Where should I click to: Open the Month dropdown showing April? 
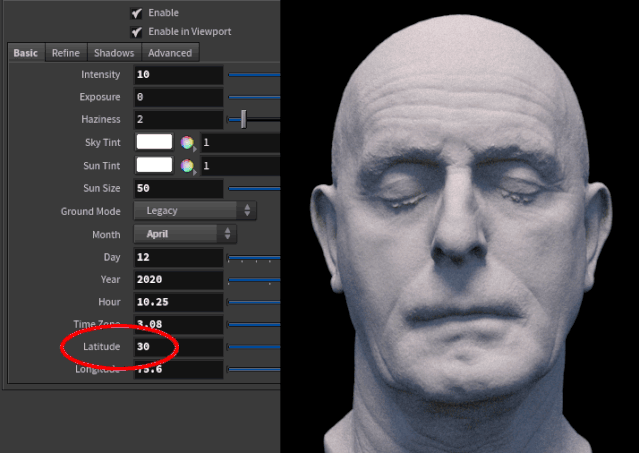click(x=185, y=234)
